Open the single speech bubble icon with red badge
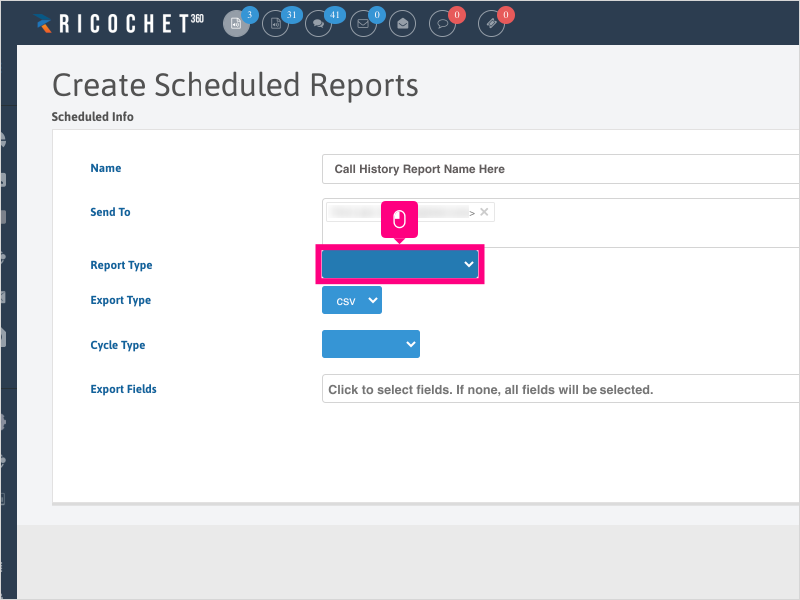 [442, 23]
